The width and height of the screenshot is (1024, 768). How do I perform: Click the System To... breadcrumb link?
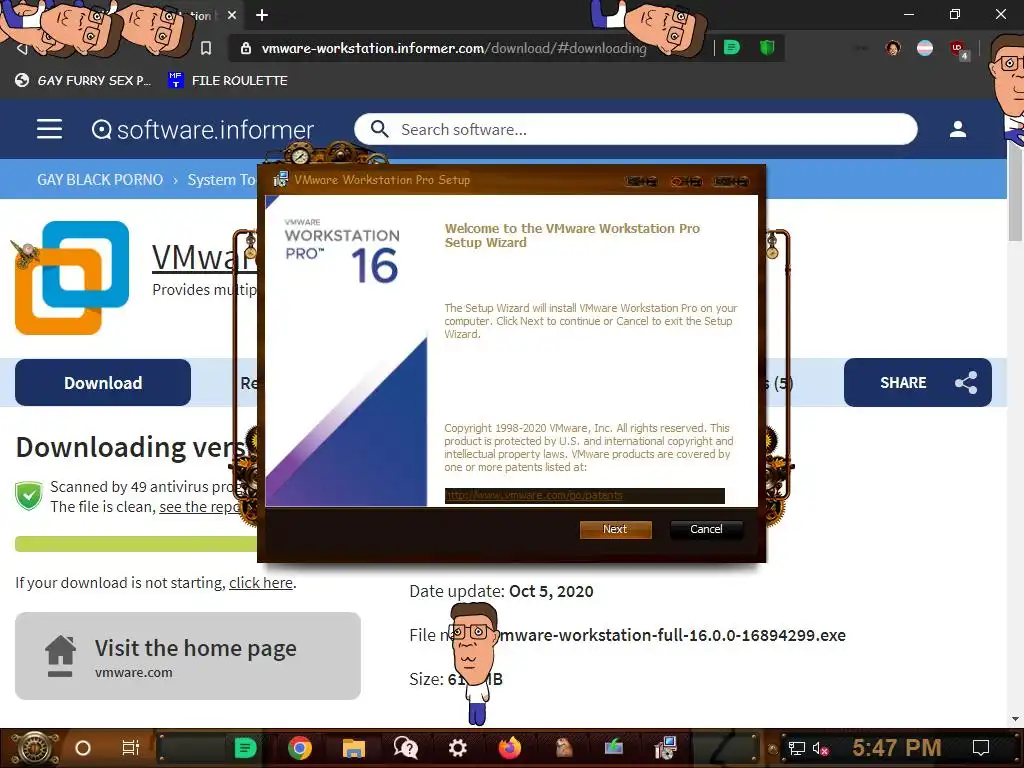pyautogui.click(x=221, y=180)
